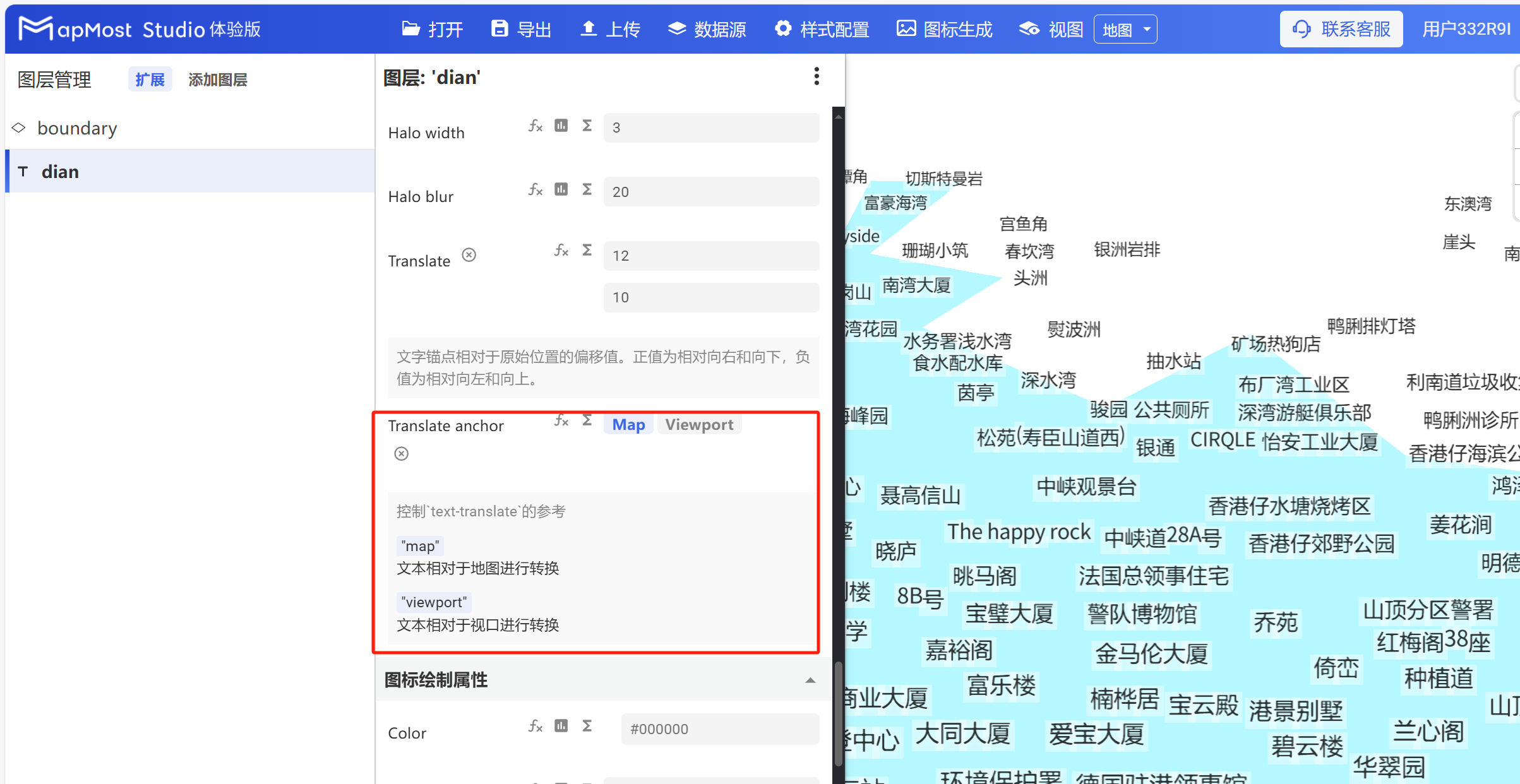Switch to the 扩展 tab
The width and height of the screenshot is (1520, 784).
[150, 79]
